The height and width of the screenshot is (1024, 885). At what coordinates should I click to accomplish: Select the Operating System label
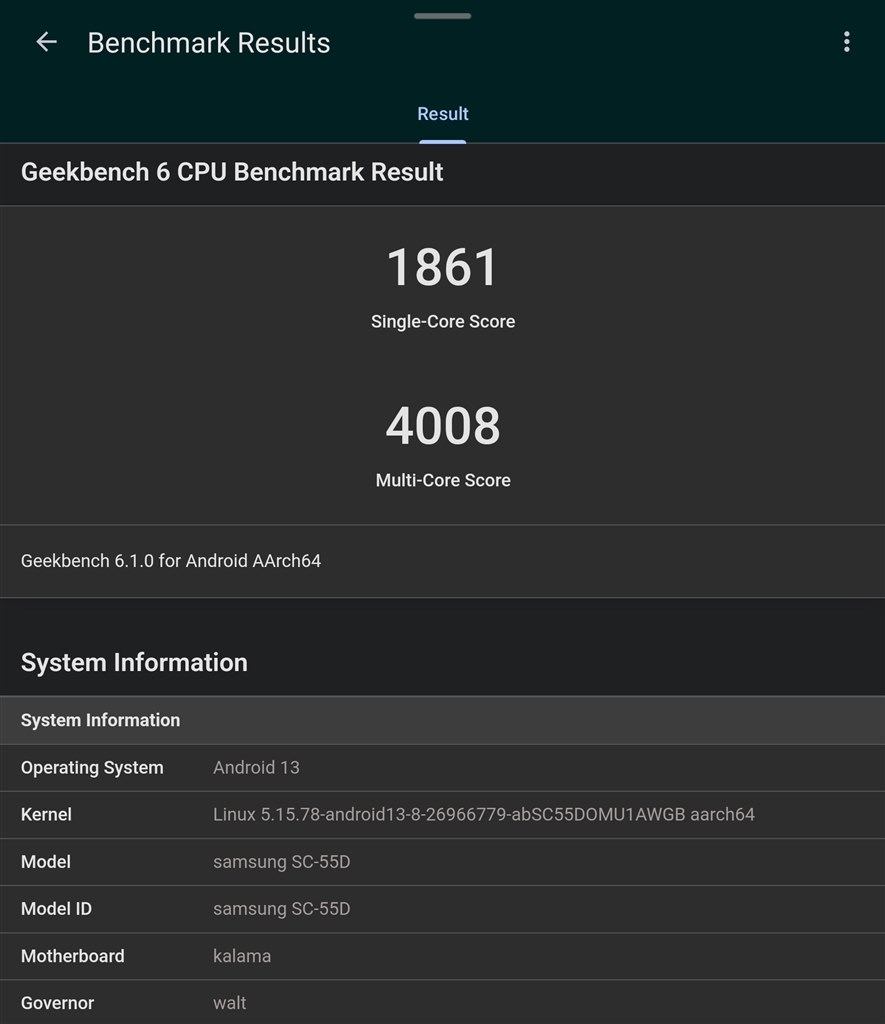(x=92, y=768)
